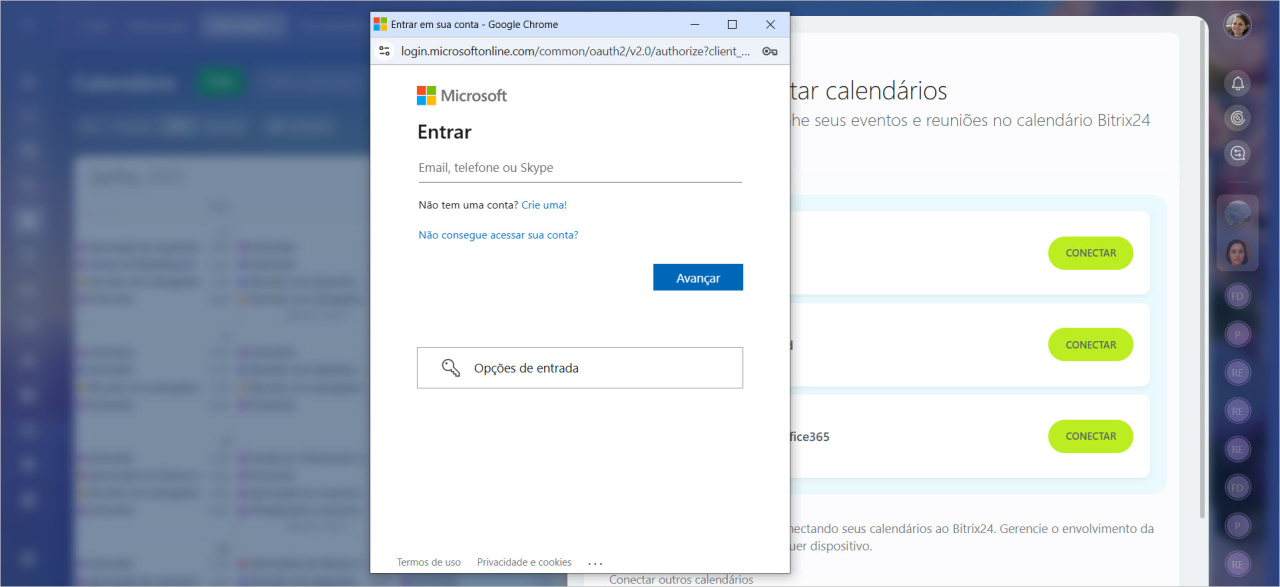This screenshot has height=587, width=1280.
Task: Click the Avançar button
Action: (x=698, y=278)
